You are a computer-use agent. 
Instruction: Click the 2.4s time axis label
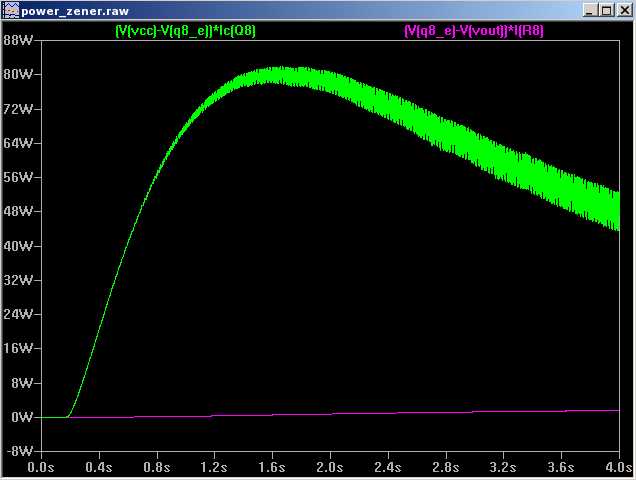[x=387, y=467]
